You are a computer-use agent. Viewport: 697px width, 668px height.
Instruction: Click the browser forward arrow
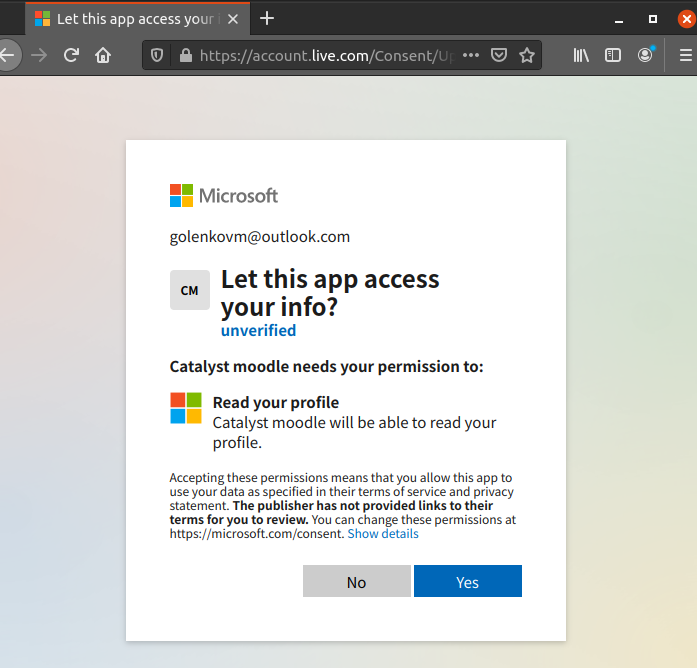pos(39,55)
